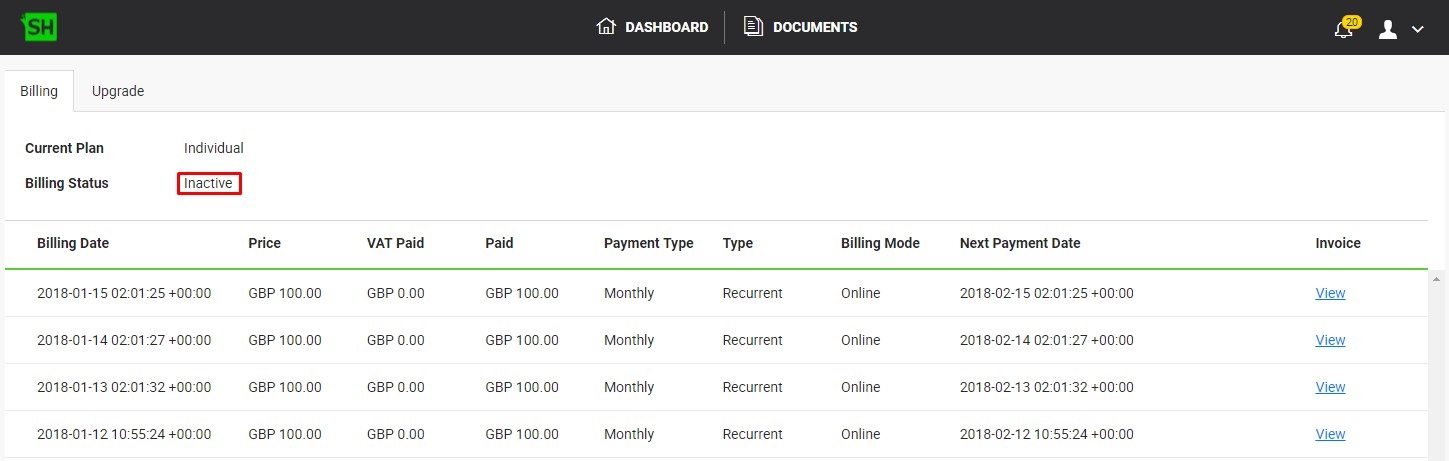Image resolution: width=1449 pixels, height=461 pixels.
Task: View invoice for 2018-01-14 billing
Action: 1330,340
